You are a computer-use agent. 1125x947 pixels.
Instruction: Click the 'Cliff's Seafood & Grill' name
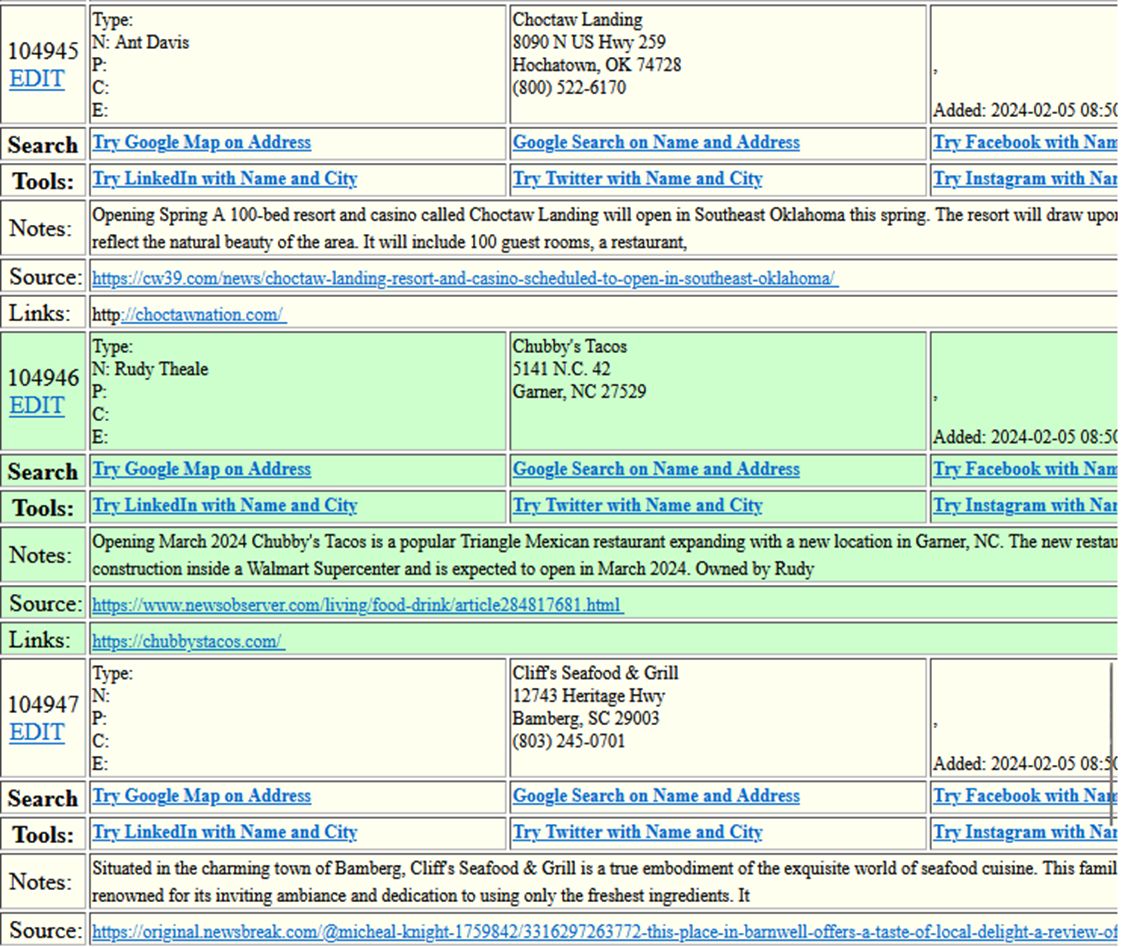(596, 673)
